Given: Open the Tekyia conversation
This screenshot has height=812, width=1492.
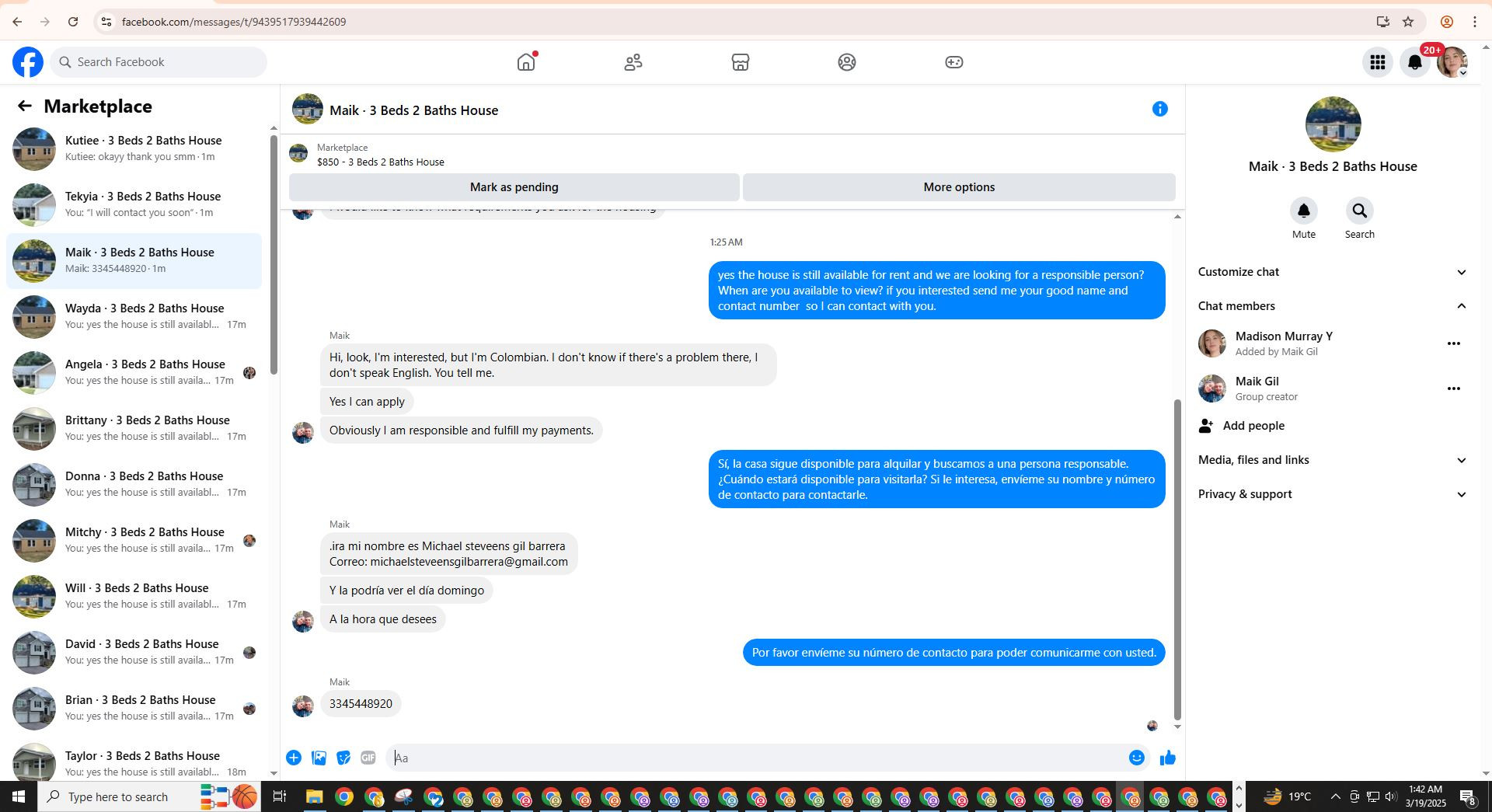Looking at the screenshot, I should 134,204.
